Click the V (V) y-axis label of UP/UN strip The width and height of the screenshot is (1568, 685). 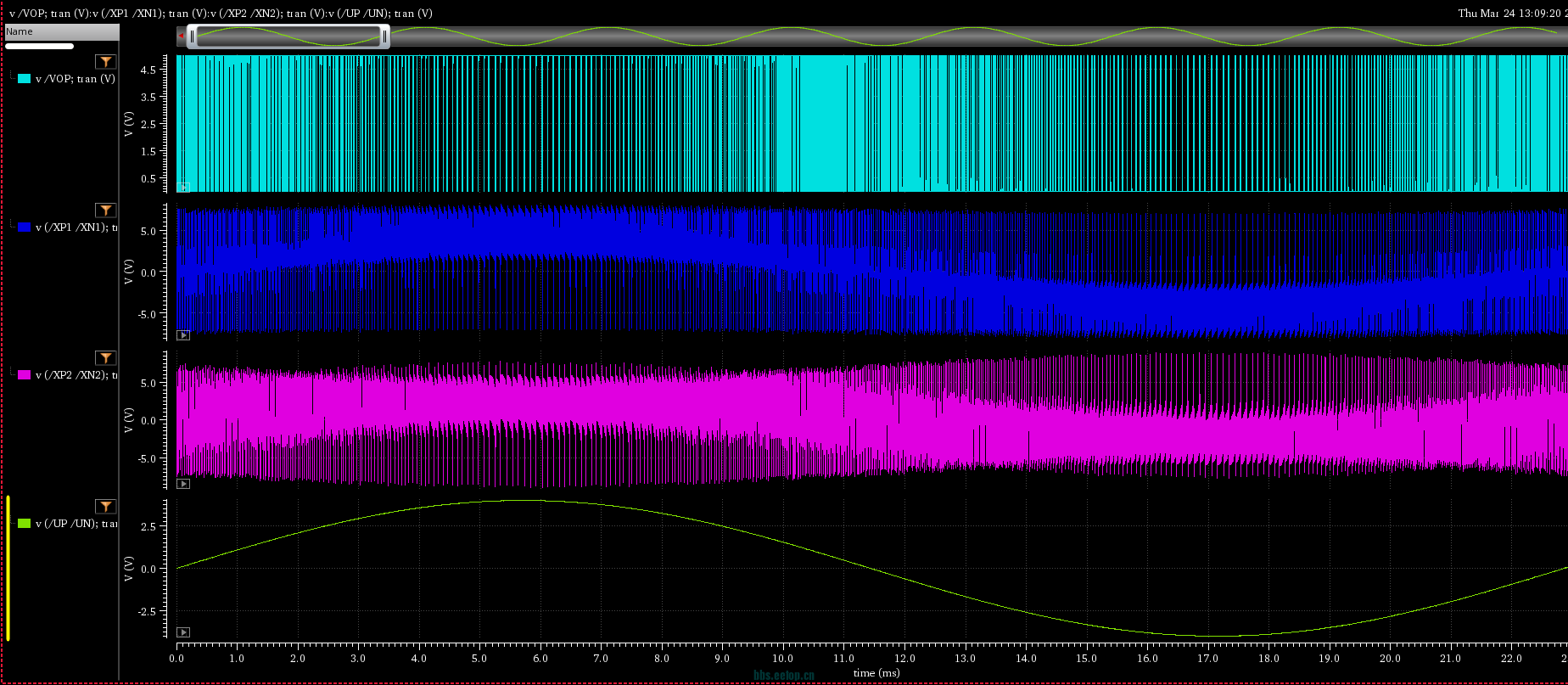[x=129, y=569]
